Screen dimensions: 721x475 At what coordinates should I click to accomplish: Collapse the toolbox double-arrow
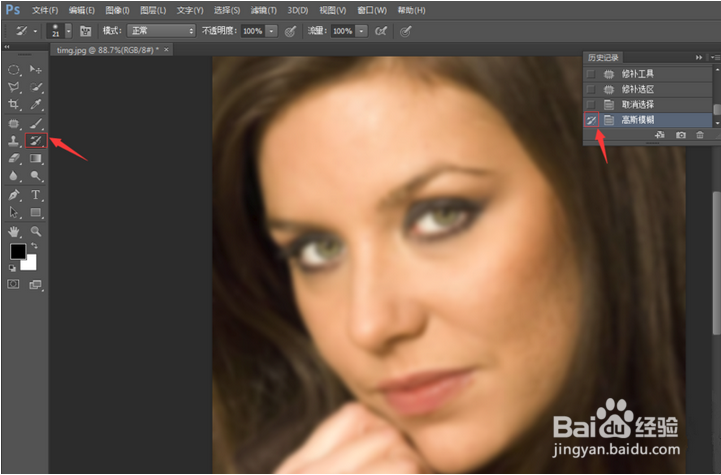[7, 47]
